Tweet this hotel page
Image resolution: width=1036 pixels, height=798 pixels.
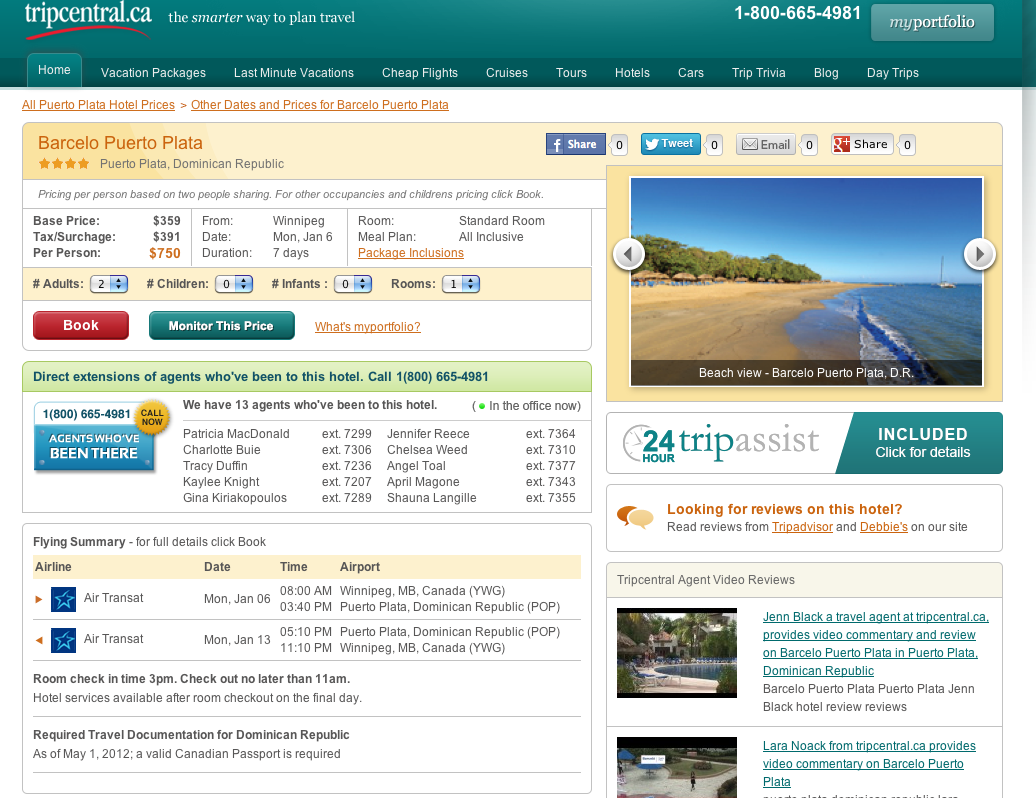coord(671,144)
